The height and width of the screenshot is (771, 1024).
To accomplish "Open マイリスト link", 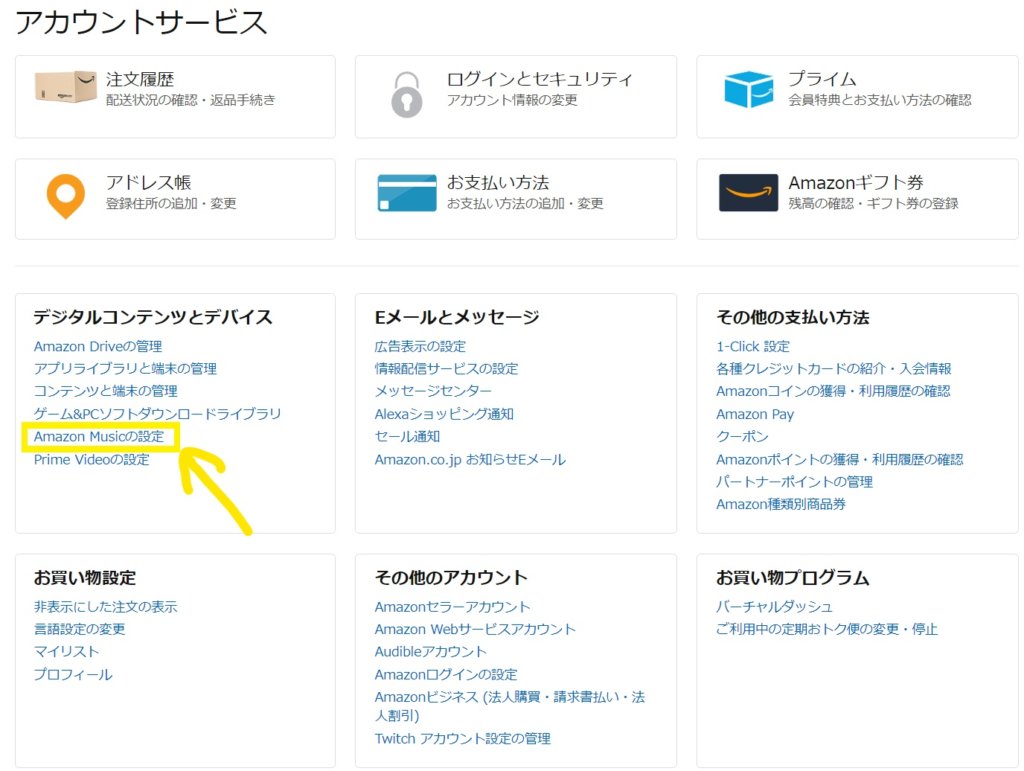I will pyautogui.click(x=67, y=652).
